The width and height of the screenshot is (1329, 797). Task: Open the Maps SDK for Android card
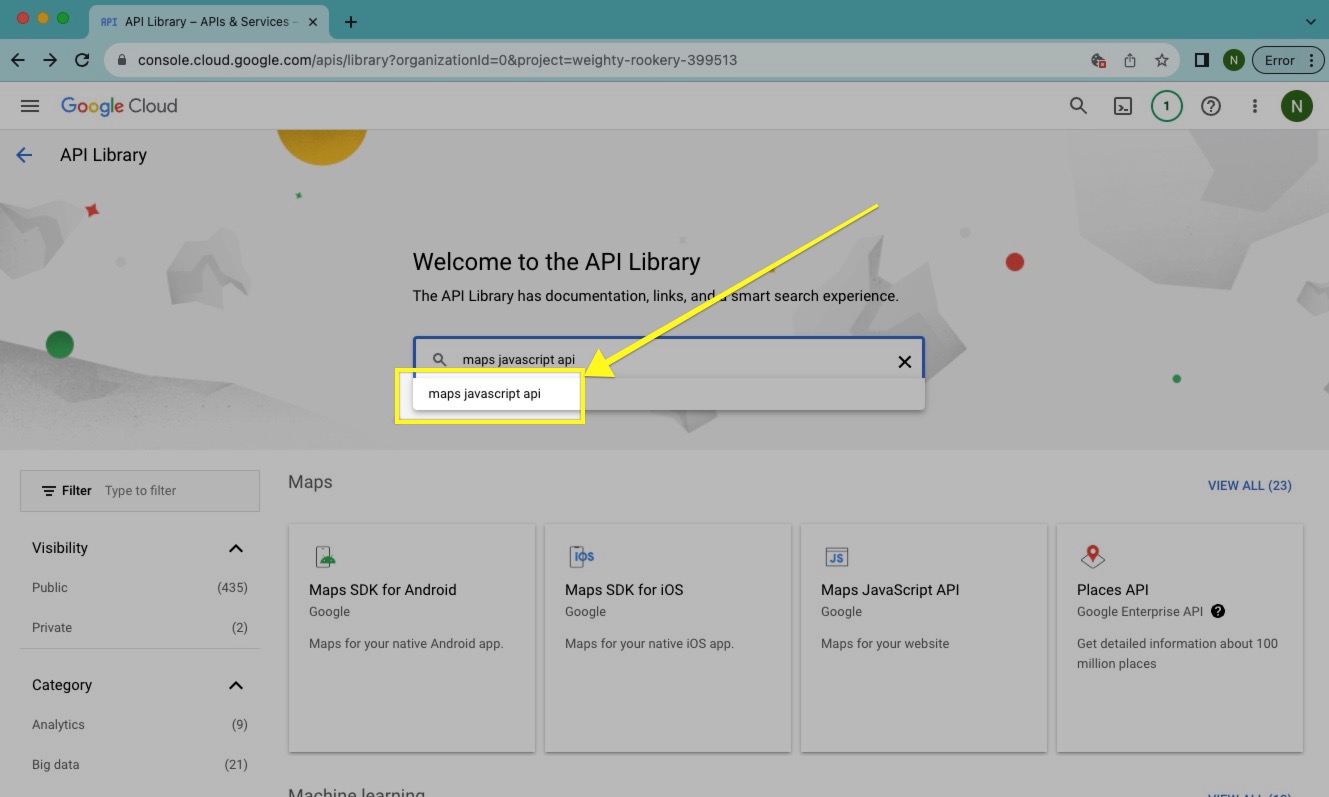tap(411, 638)
